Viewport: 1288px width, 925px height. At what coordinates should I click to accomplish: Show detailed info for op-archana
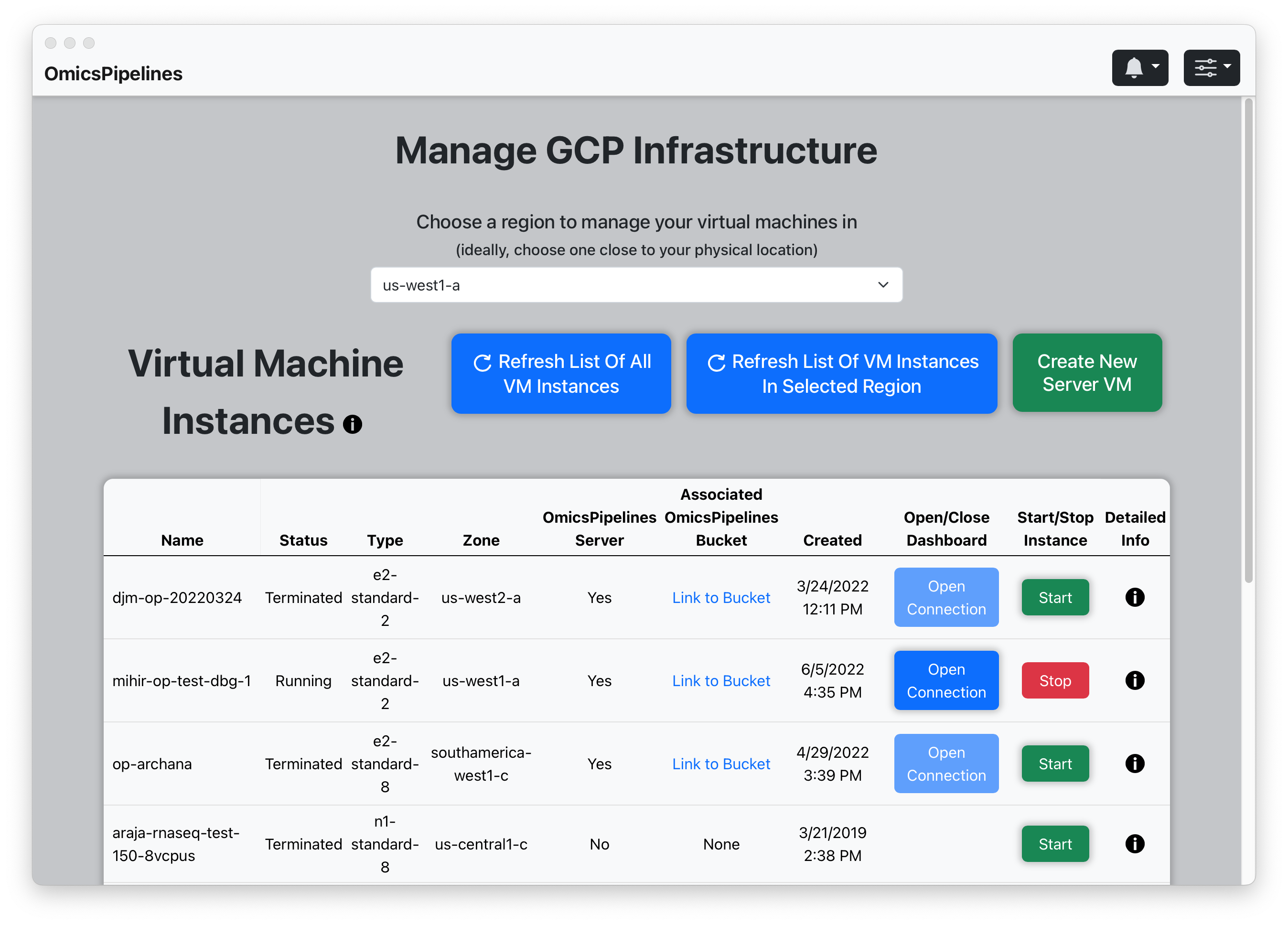(1134, 763)
